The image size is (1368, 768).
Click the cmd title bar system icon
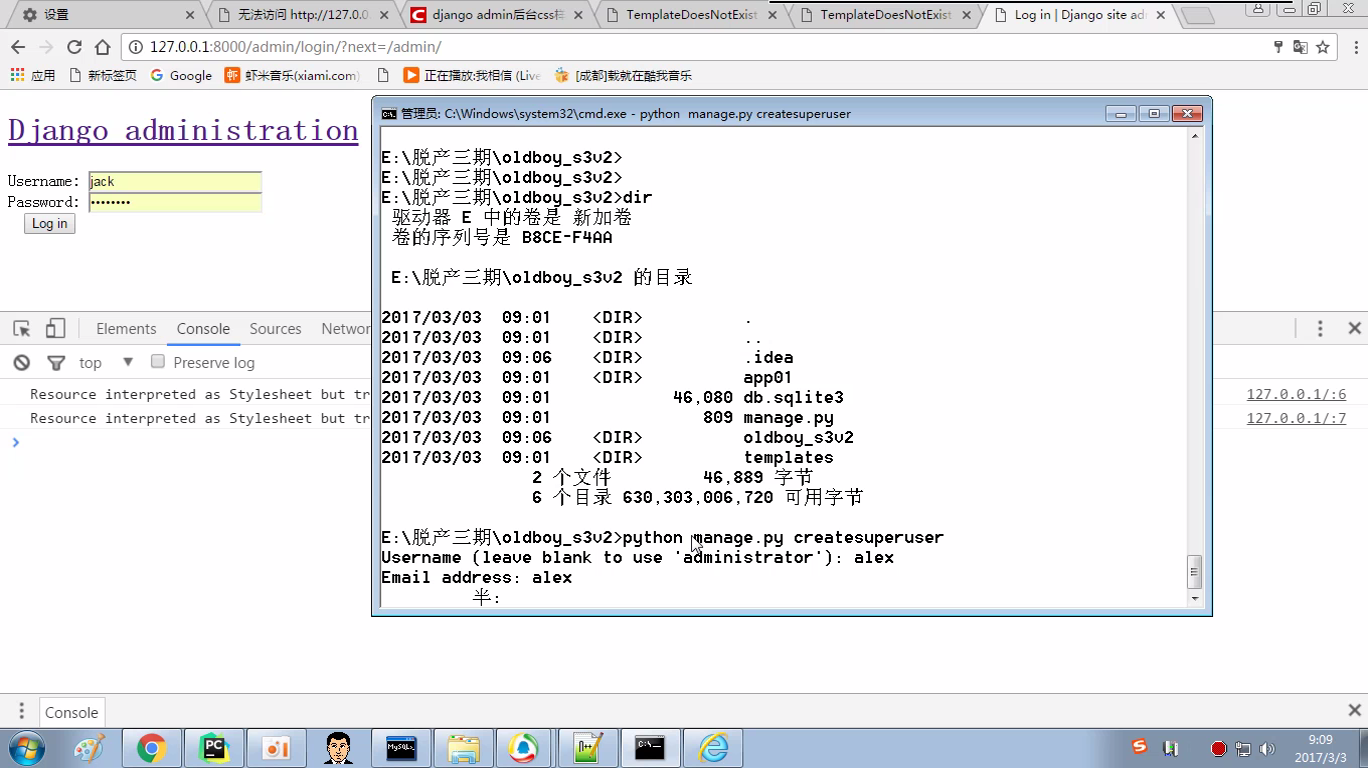[x=388, y=113]
